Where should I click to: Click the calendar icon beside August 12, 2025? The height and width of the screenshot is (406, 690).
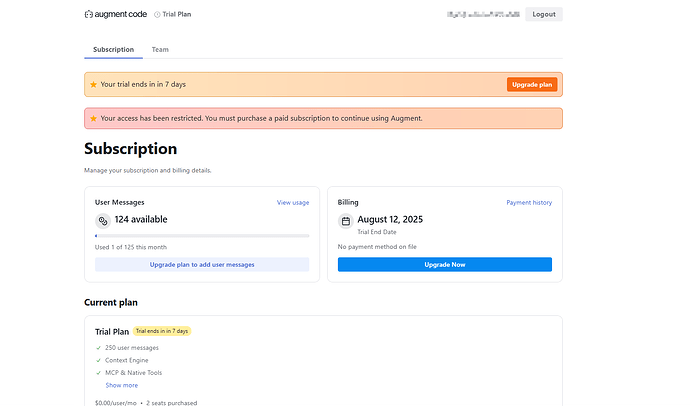[345, 221]
